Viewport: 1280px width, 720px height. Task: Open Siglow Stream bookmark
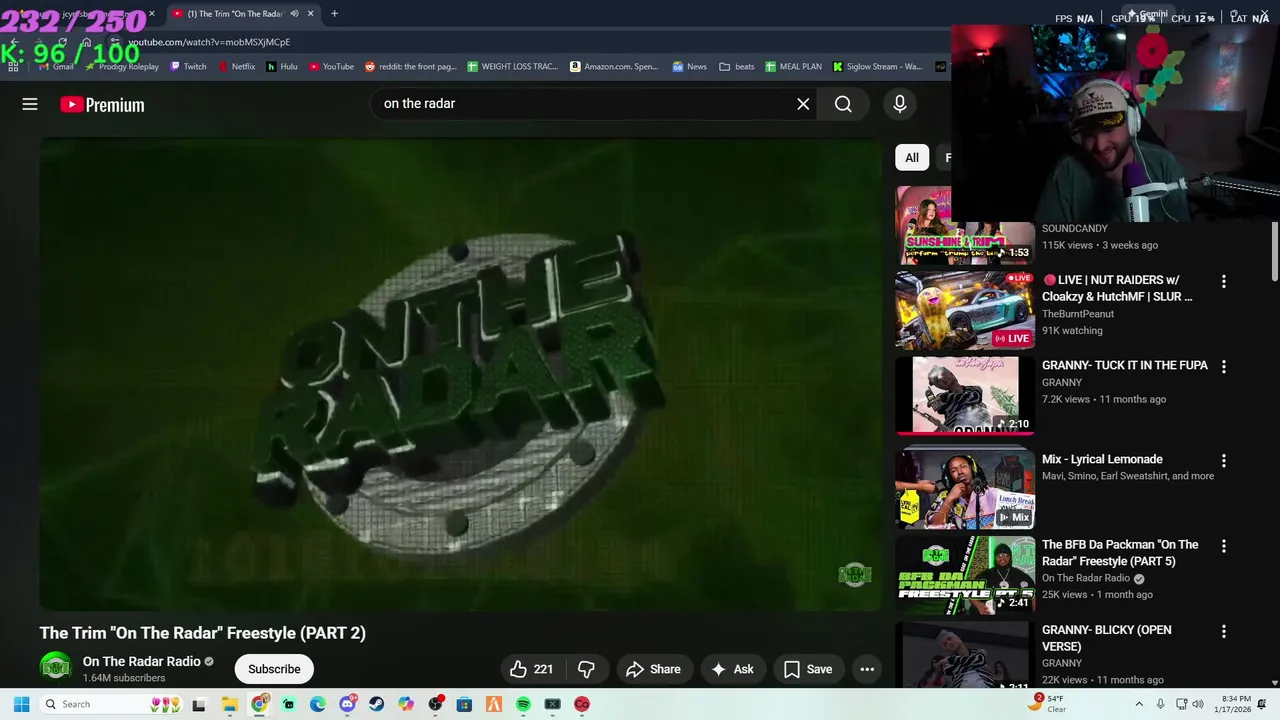pos(878,67)
